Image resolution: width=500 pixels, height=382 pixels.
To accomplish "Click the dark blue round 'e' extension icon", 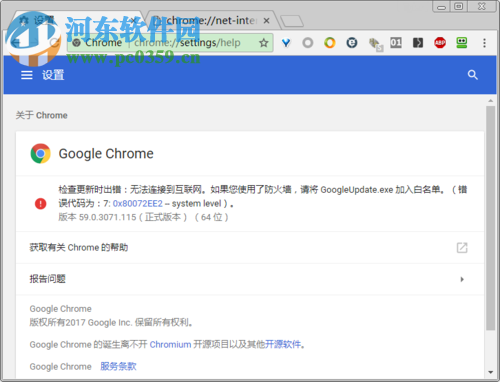I will 352,43.
